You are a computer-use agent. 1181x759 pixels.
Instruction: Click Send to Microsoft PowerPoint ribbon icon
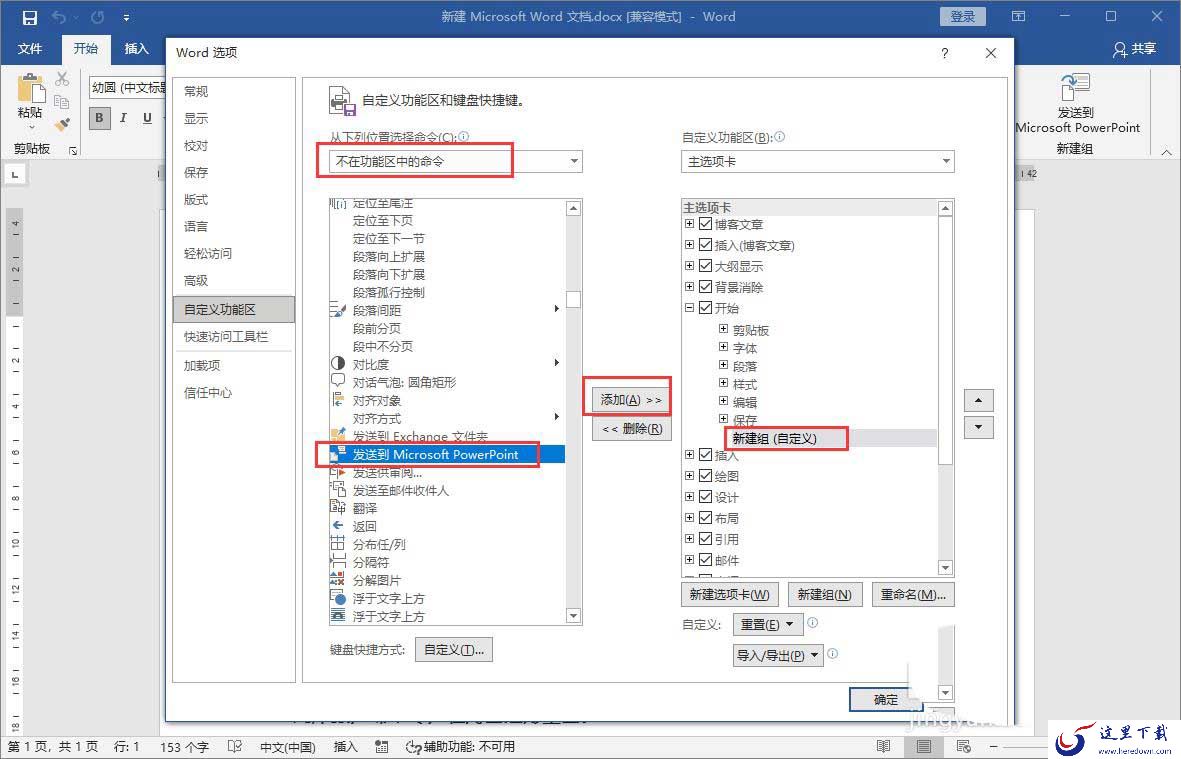click(x=1075, y=88)
